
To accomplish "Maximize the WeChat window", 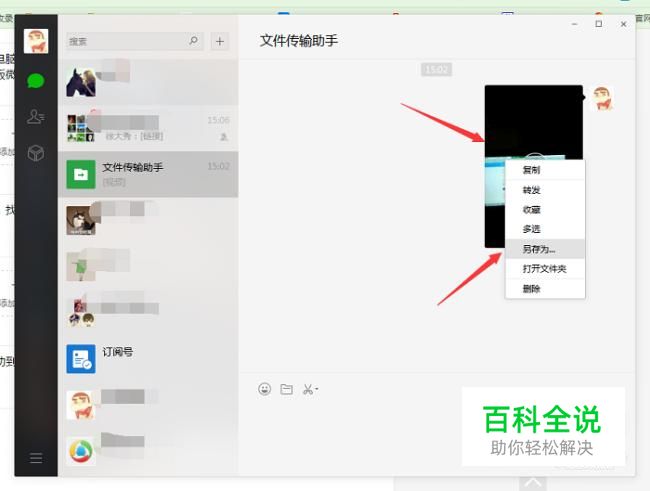I will click(599, 24).
